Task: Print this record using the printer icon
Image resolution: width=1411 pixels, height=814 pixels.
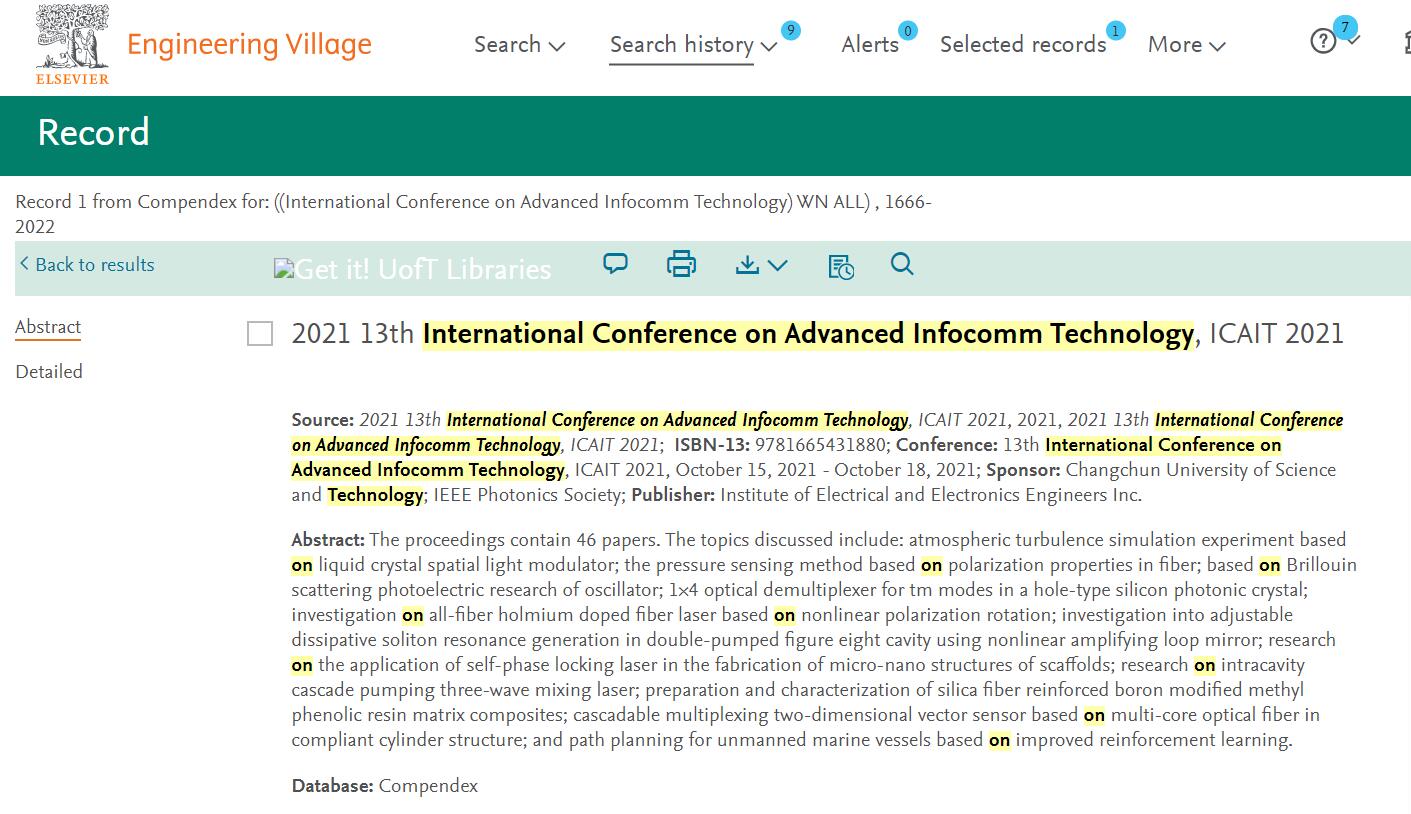Action: [x=681, y=264]
